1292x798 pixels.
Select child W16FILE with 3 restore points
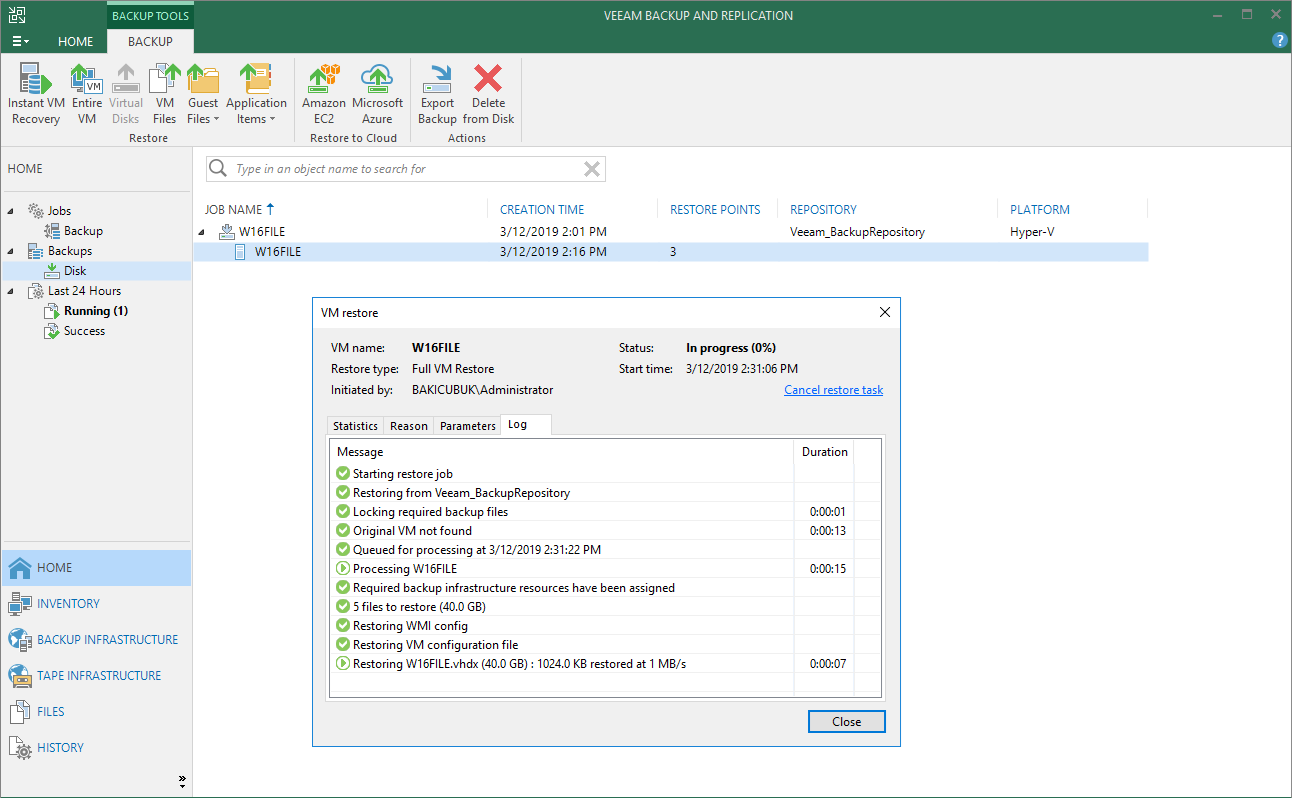click(x=670, y=252)
